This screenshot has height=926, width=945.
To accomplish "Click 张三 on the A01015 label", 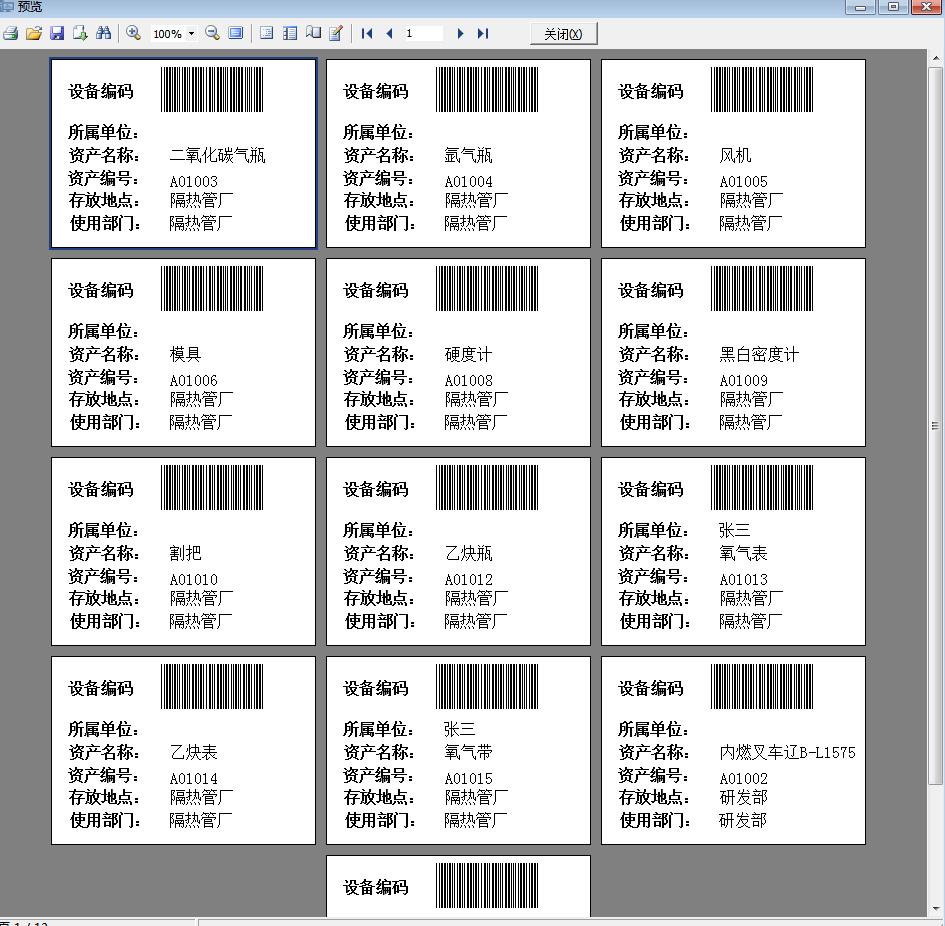I will coord(460,729).
